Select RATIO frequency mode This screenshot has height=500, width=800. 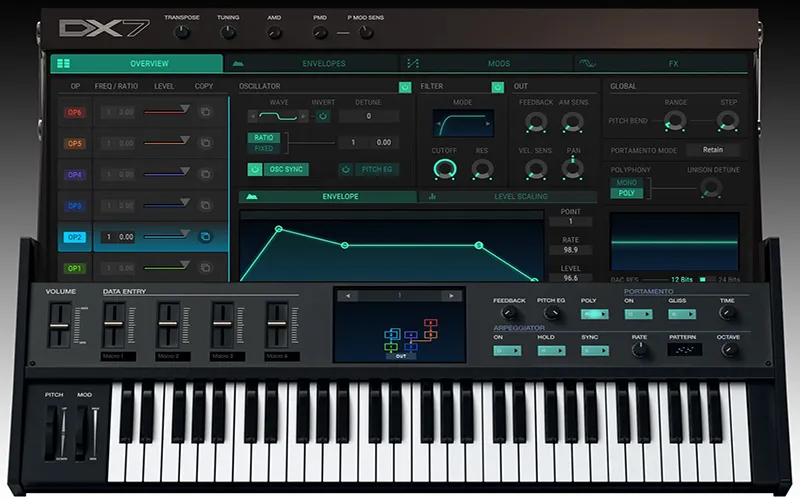pos(263,138)
